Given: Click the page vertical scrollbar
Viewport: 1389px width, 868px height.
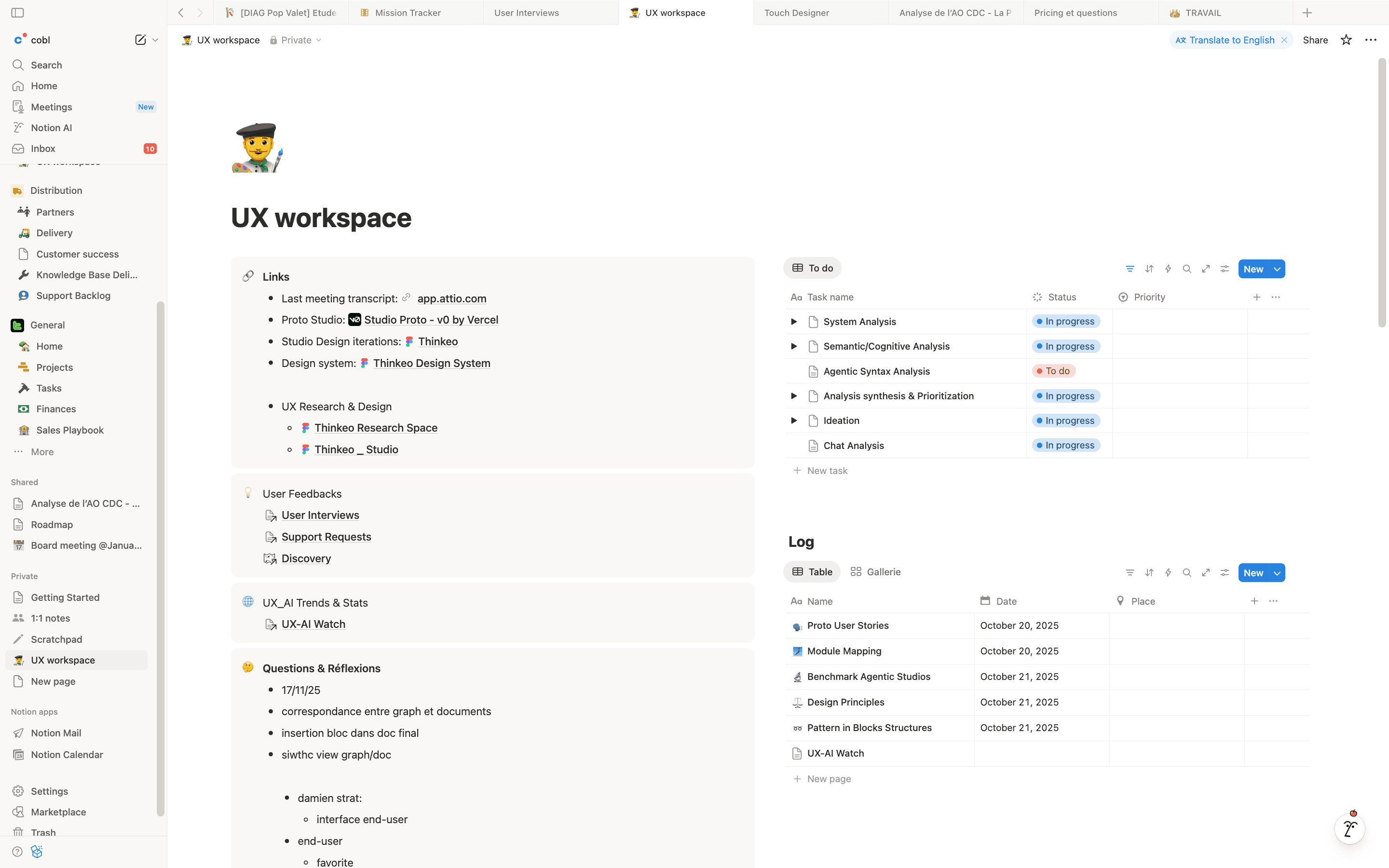Looking at the screenshot, I should (1383, 192).
